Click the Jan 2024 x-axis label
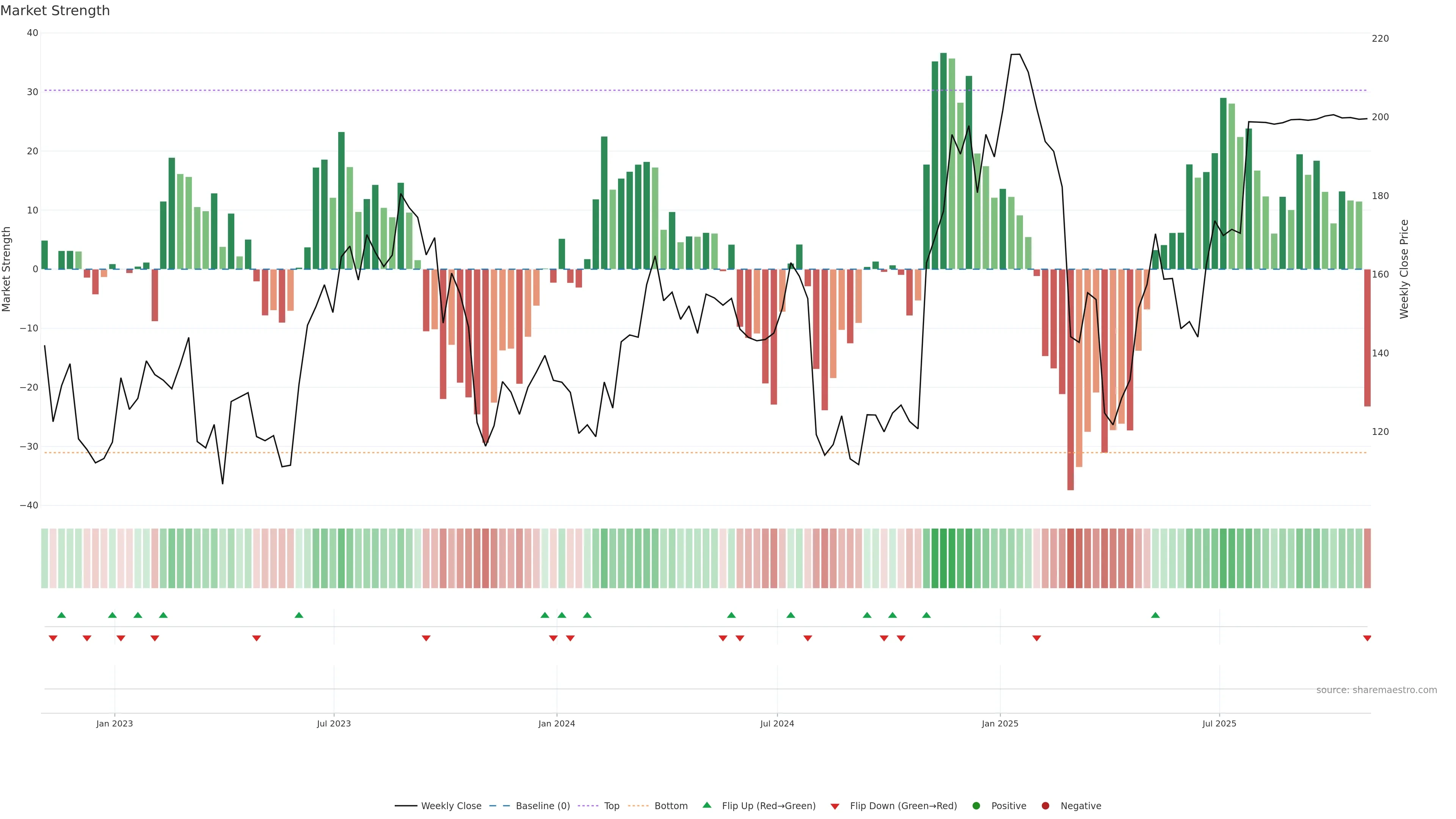1456x819 pixels. [x=556, y=723]
